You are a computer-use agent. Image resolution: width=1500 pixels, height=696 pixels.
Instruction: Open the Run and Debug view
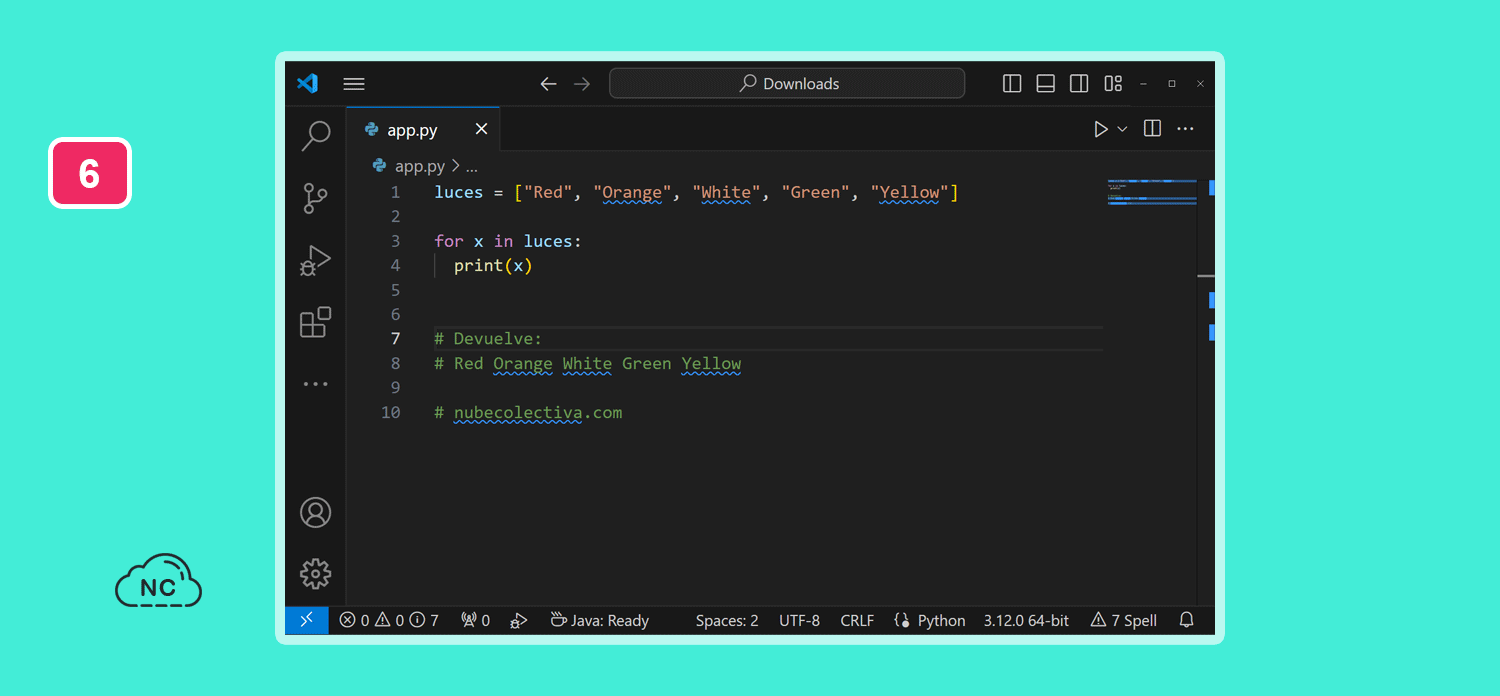coord(316,260)
